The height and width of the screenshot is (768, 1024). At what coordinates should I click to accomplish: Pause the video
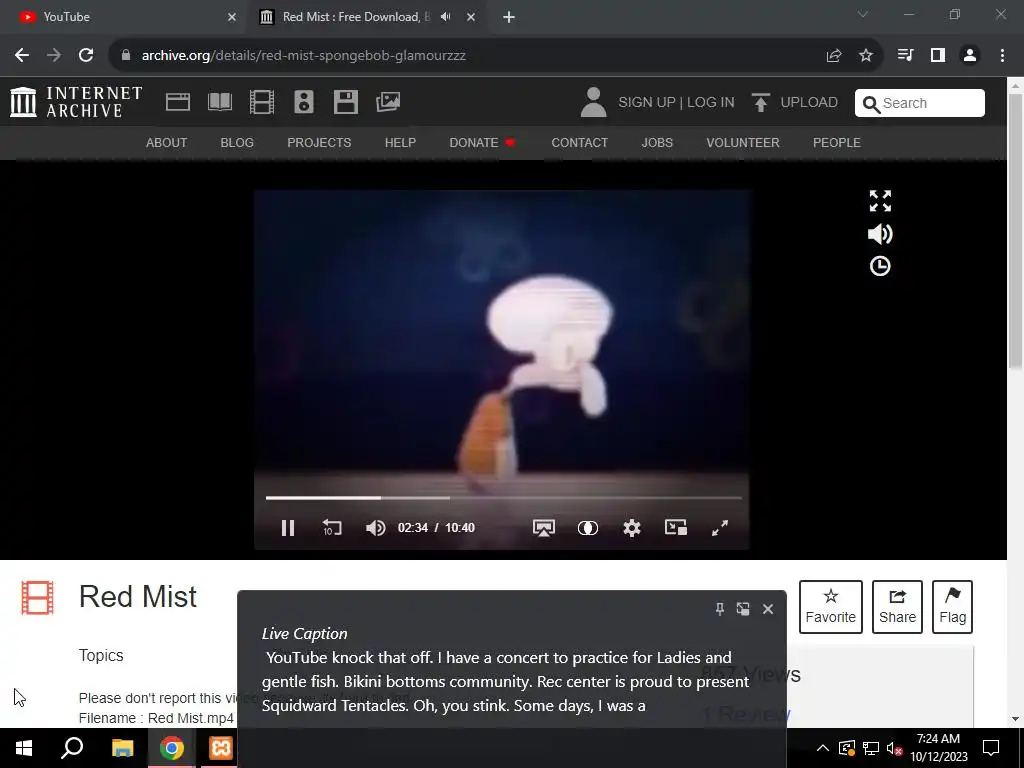287,528
